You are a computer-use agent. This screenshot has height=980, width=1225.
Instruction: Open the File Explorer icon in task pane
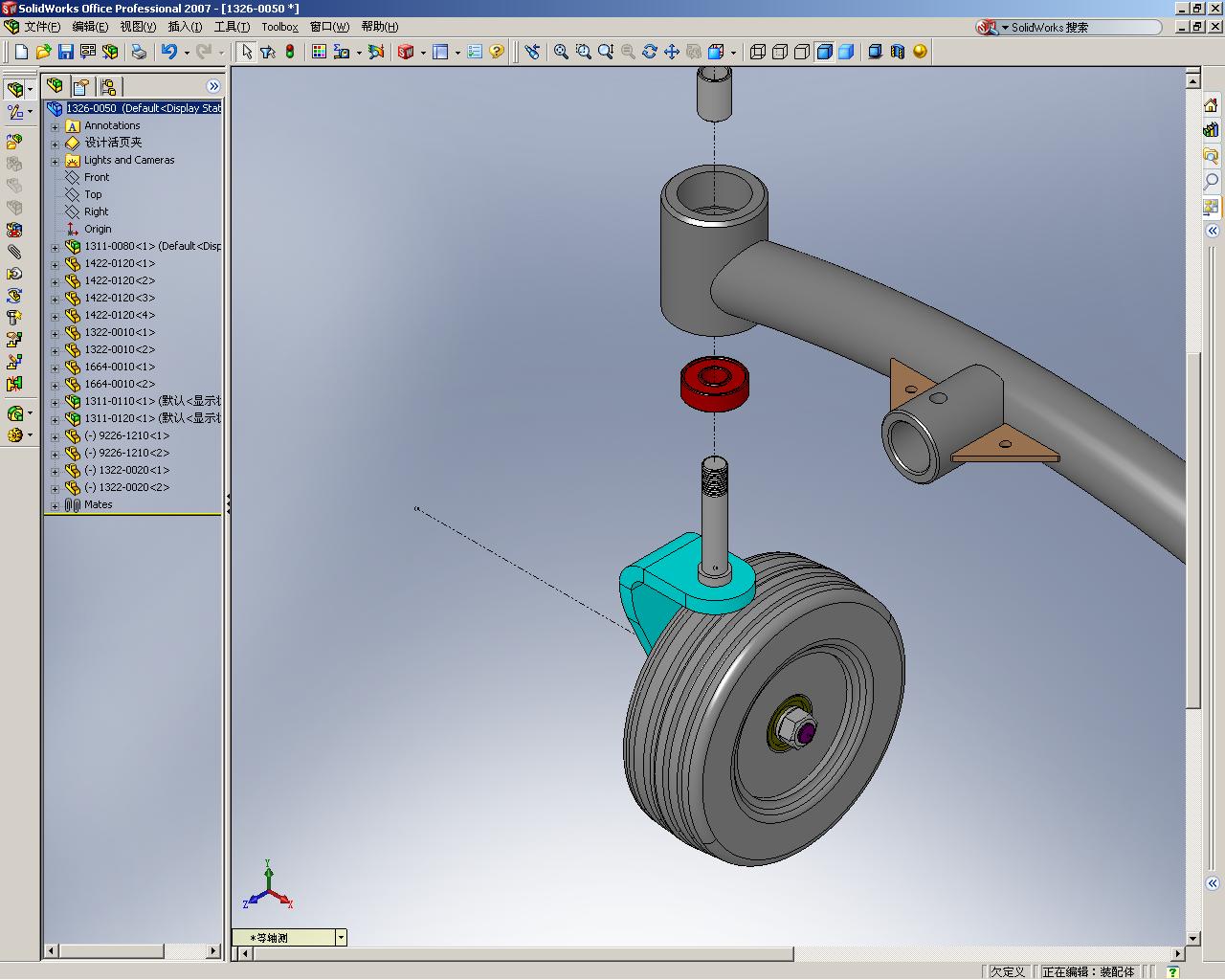[x=1212, y=155]
